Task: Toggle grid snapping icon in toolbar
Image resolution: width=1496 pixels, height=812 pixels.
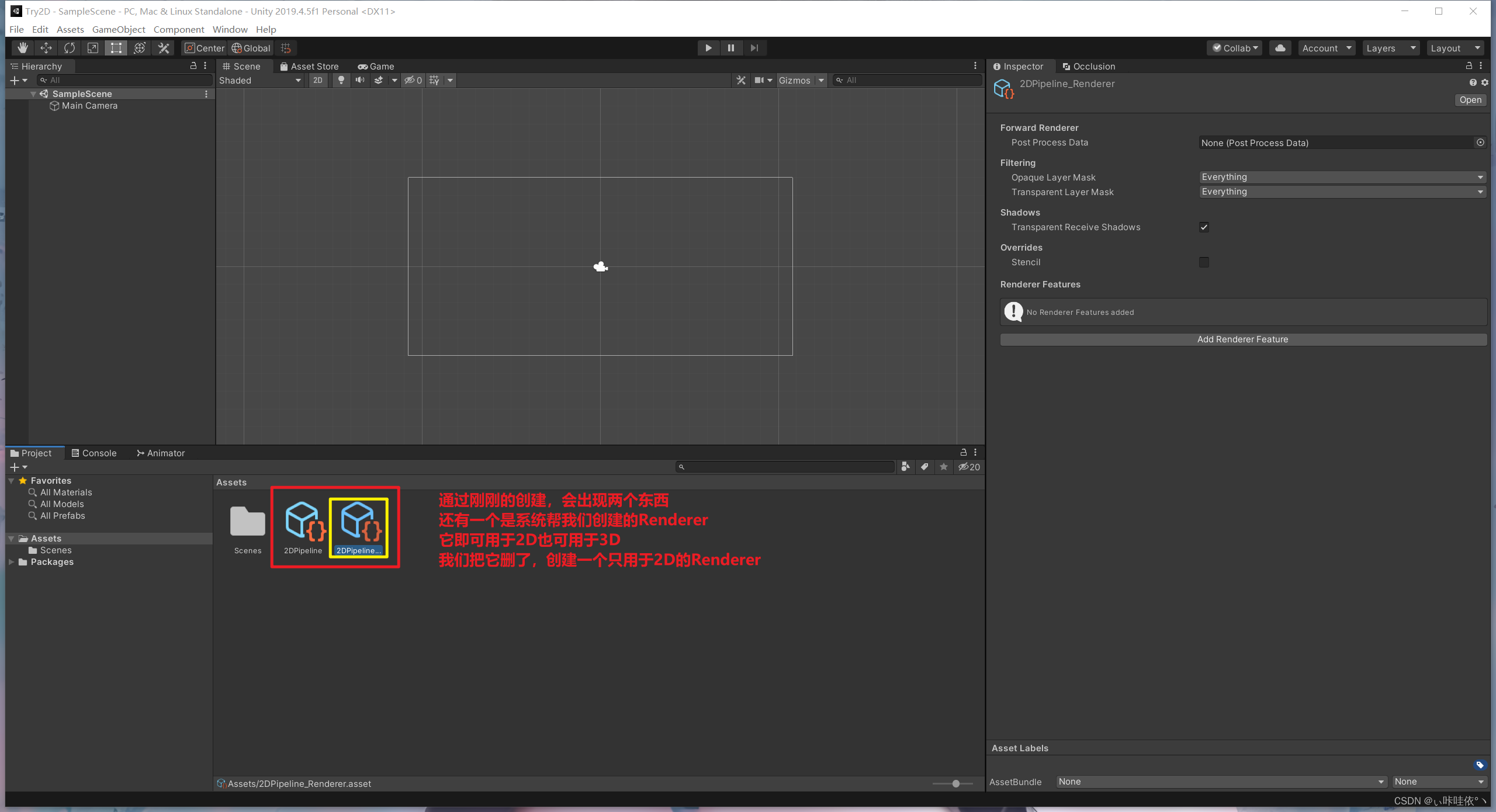Action: click(286, 48)
